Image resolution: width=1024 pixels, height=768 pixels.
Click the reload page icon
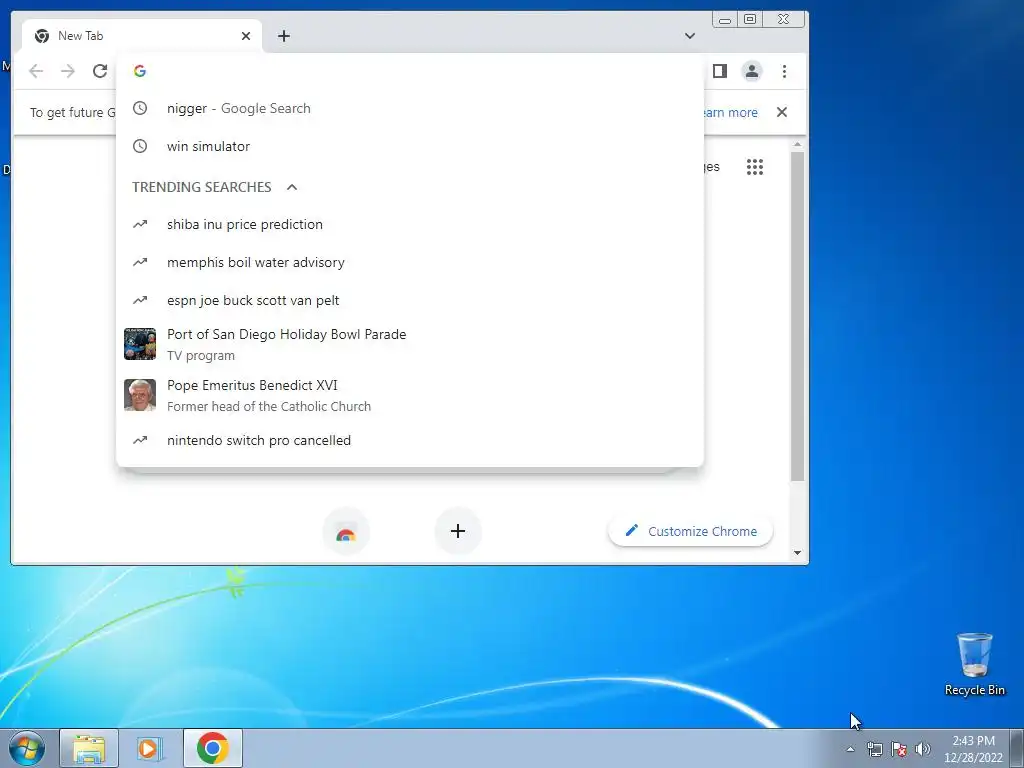point(100,71)
